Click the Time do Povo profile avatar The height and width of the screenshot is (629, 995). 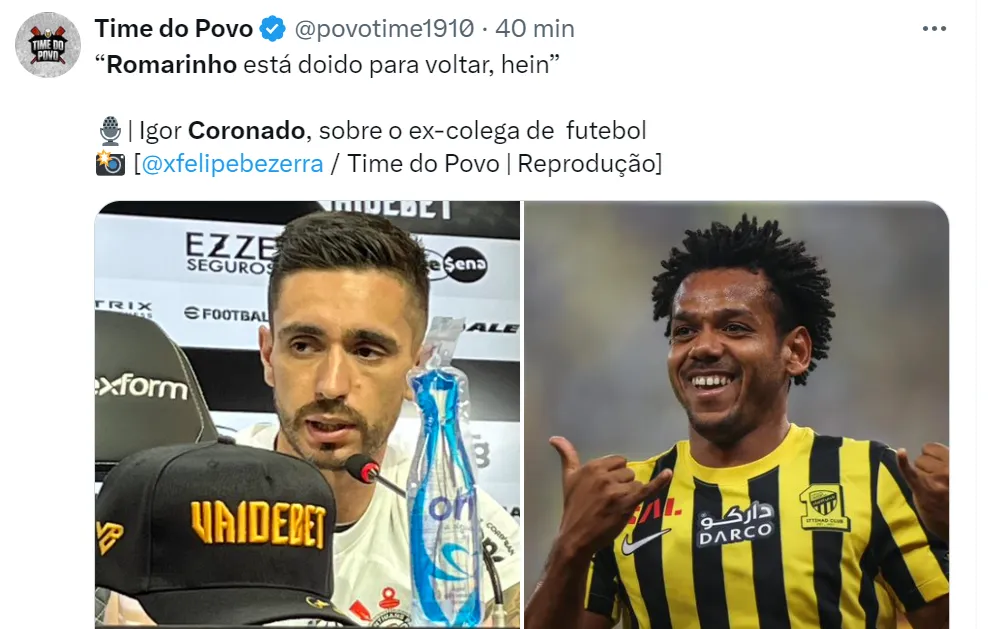[48, 45]
